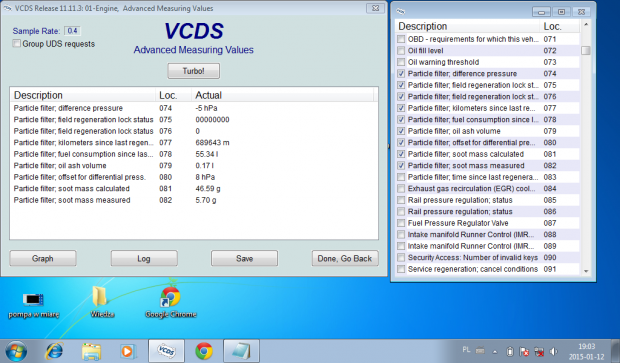Image resolution: width=620 pixels, height=363 pixels.
Task: Click the PL language indicator
Action: (x=466, y=350)
